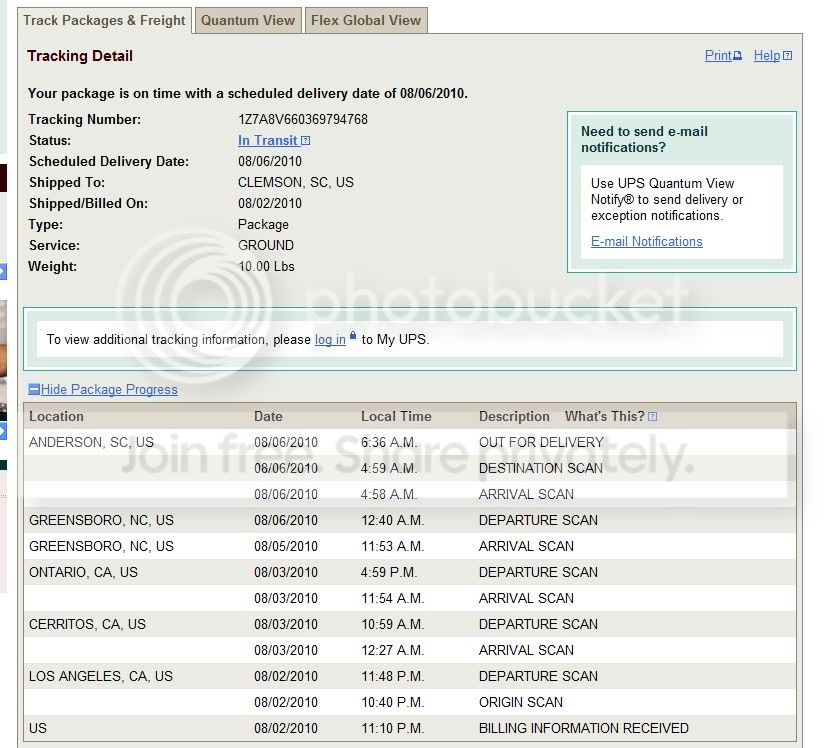Click the question icon next to In Transit
Screen dimensions: 827x748
point(305,141)
